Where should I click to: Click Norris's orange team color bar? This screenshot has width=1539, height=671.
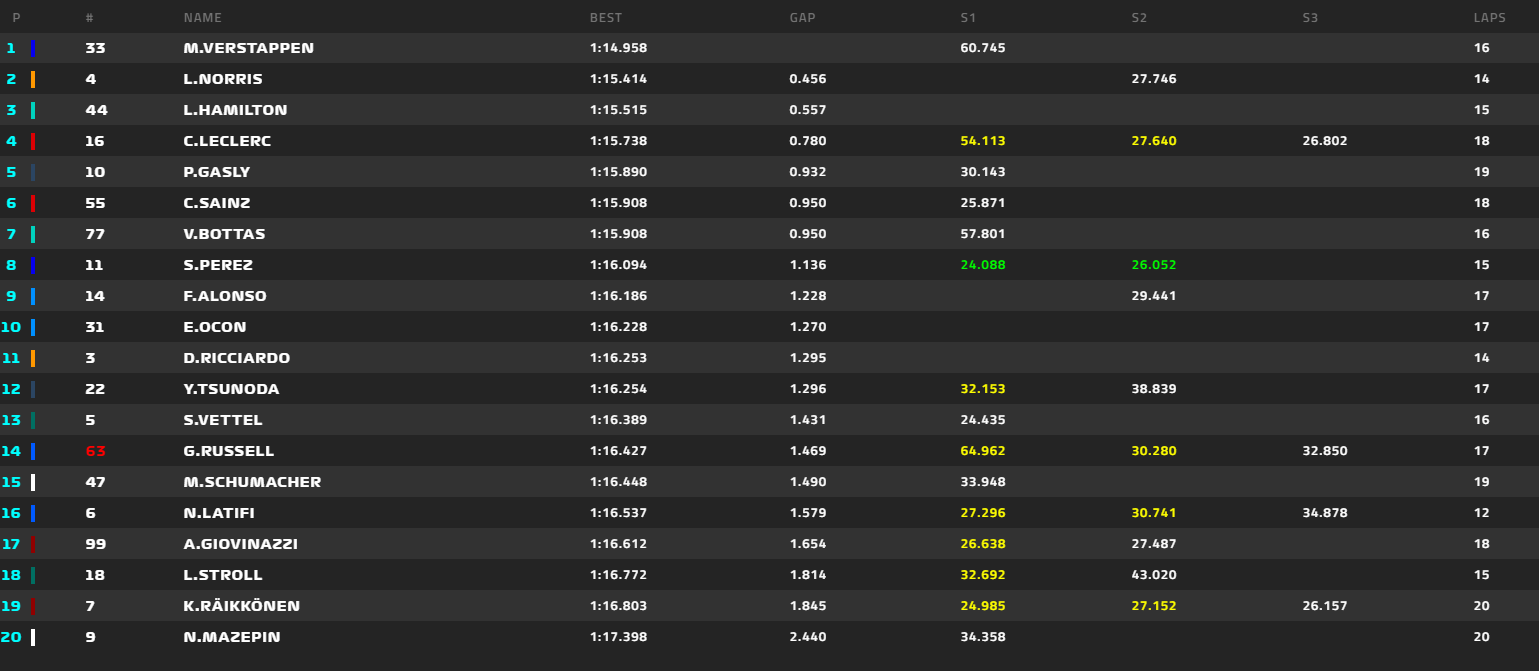[33, 79]
